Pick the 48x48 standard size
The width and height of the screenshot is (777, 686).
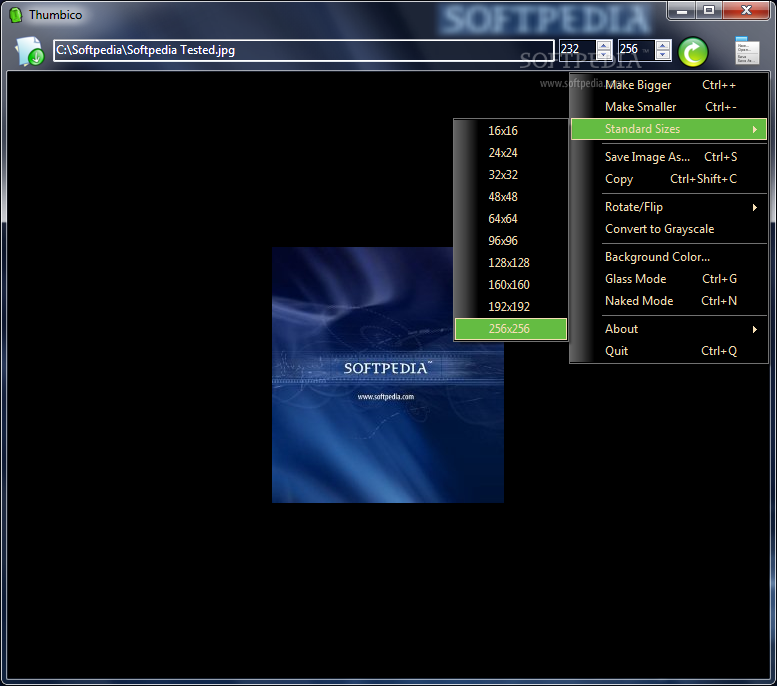pyautogui.click(x=510, y=196)
